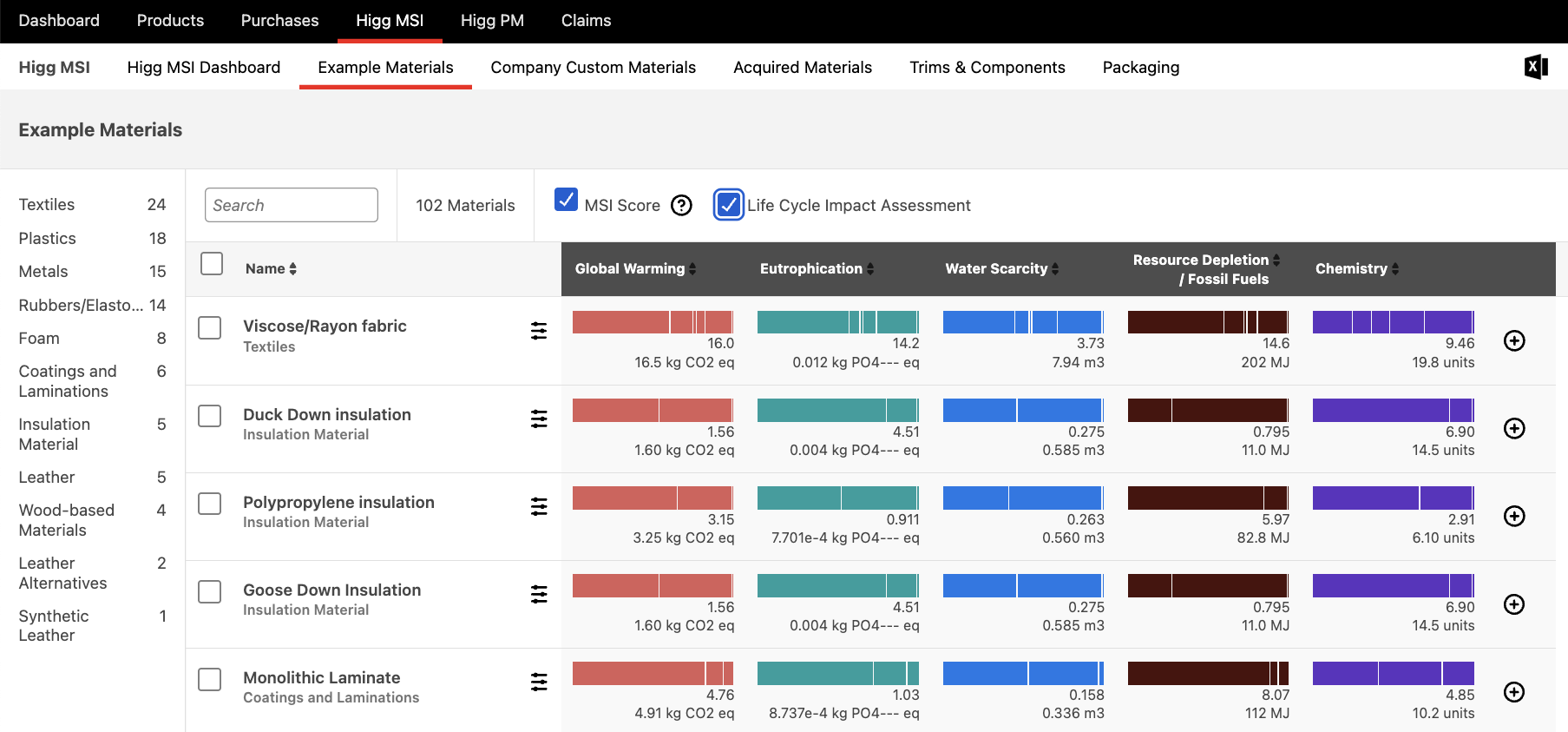Sort by Eutrophication column

(817, 268)
